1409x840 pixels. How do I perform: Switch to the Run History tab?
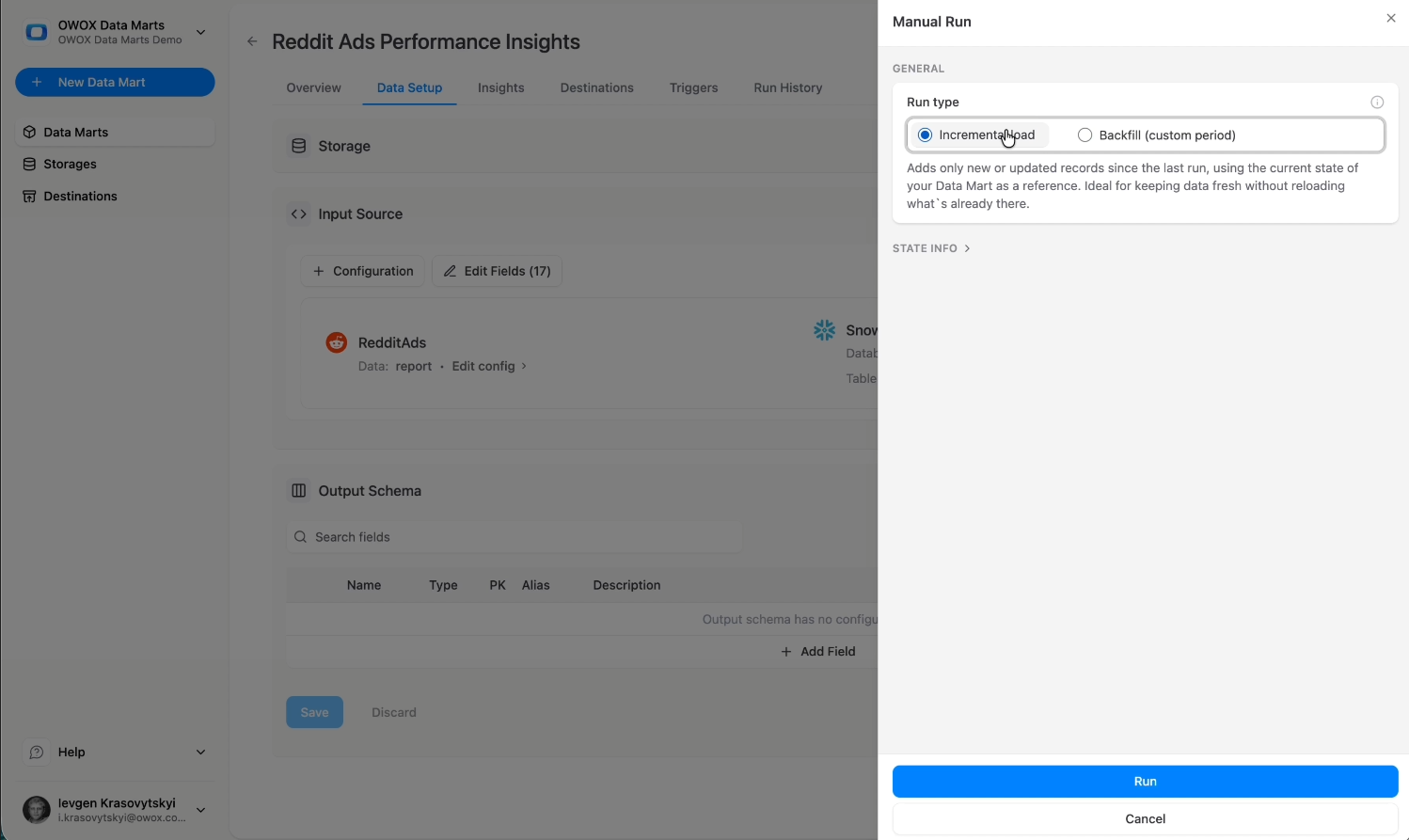point(787,87)
